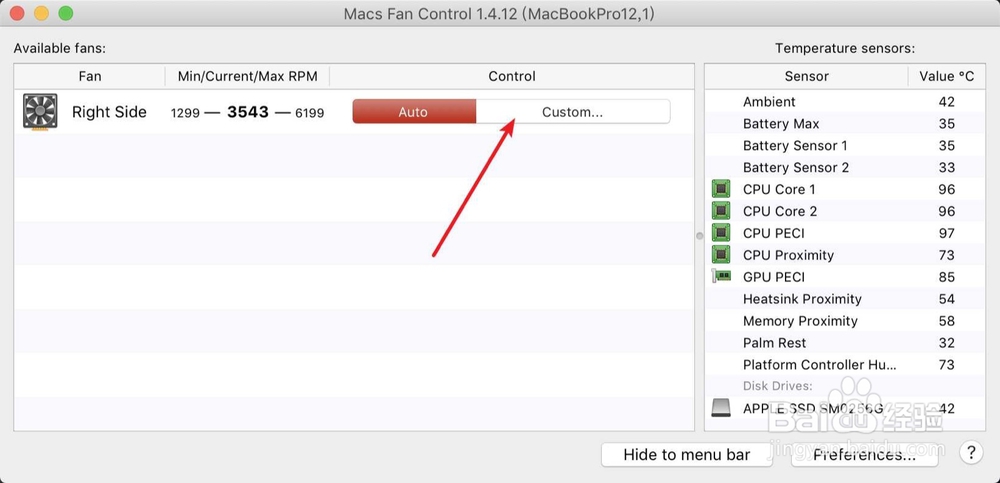1000x483 pixels.
Task: Click the CPU PECI chip icon
Action: coord(721,233)
